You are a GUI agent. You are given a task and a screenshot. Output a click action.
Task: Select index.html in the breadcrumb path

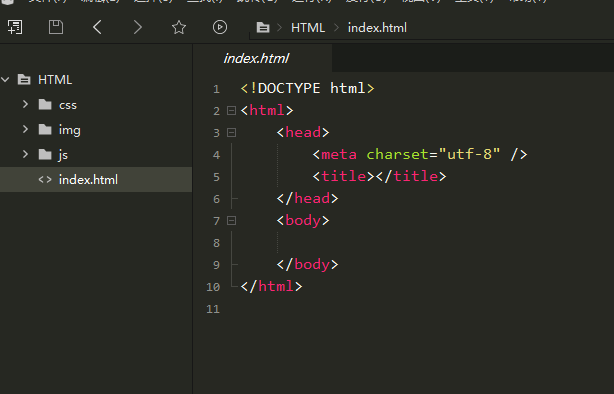click(x=377, y=28)
